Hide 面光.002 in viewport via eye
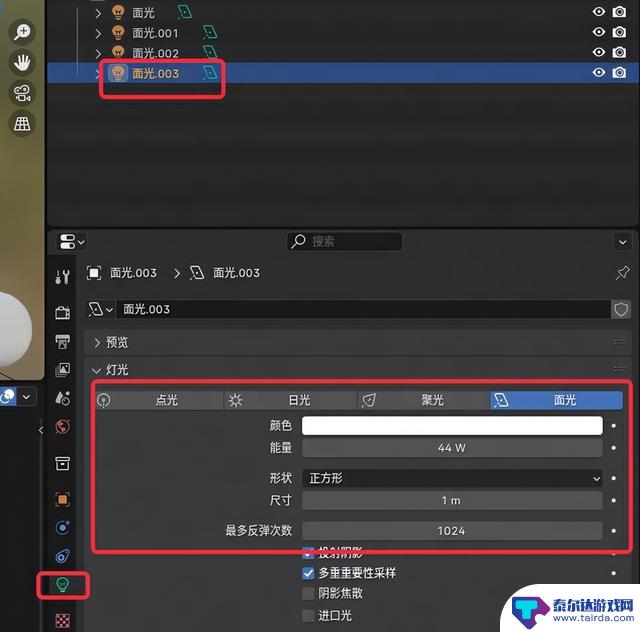The width and height of the screenshot is (640, 632). coord(599,52)
